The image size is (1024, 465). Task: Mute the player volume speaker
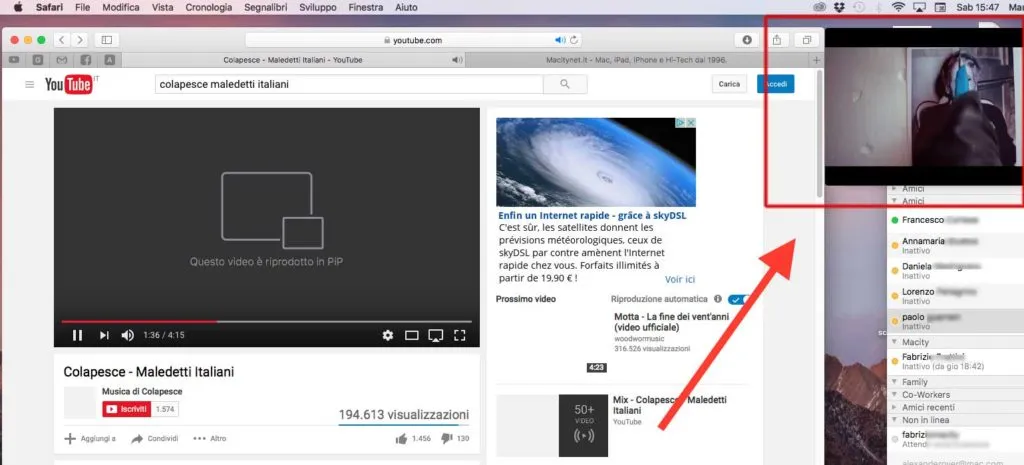point(127,335)
